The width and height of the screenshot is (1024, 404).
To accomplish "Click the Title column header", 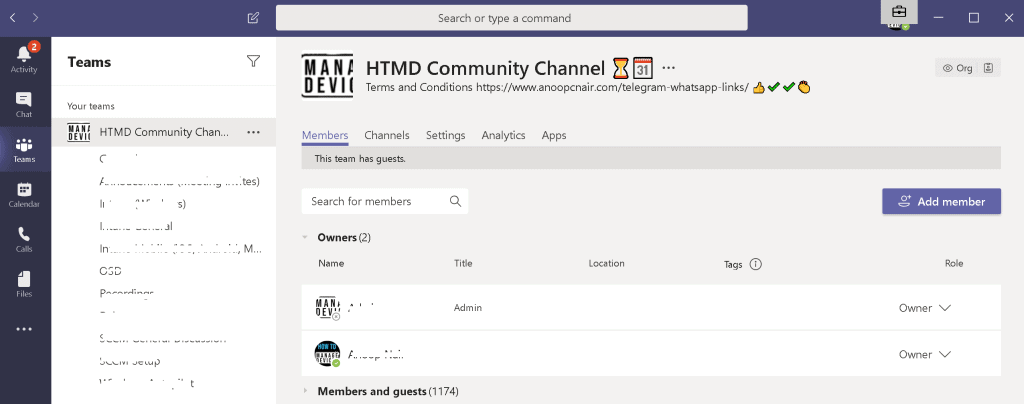I will (x=463, y=264).
